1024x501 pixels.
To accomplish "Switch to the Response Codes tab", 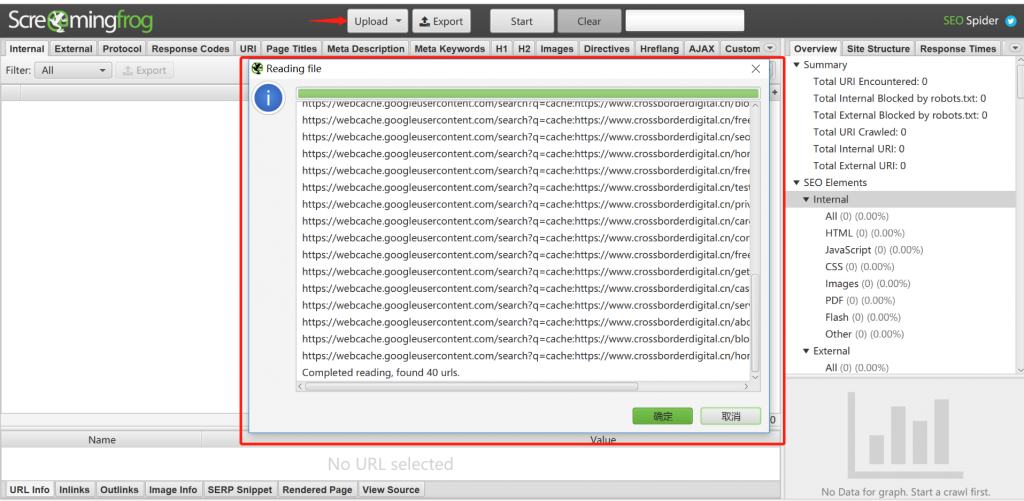I will 190,48.
